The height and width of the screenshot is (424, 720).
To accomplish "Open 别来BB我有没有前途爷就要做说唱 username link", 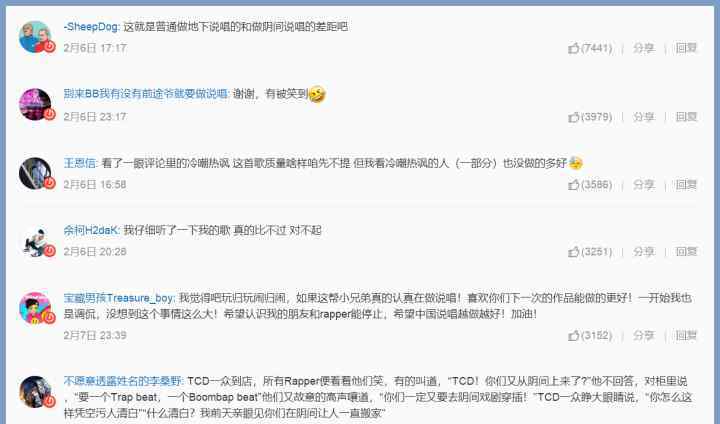I will click(x=146, y=94).
